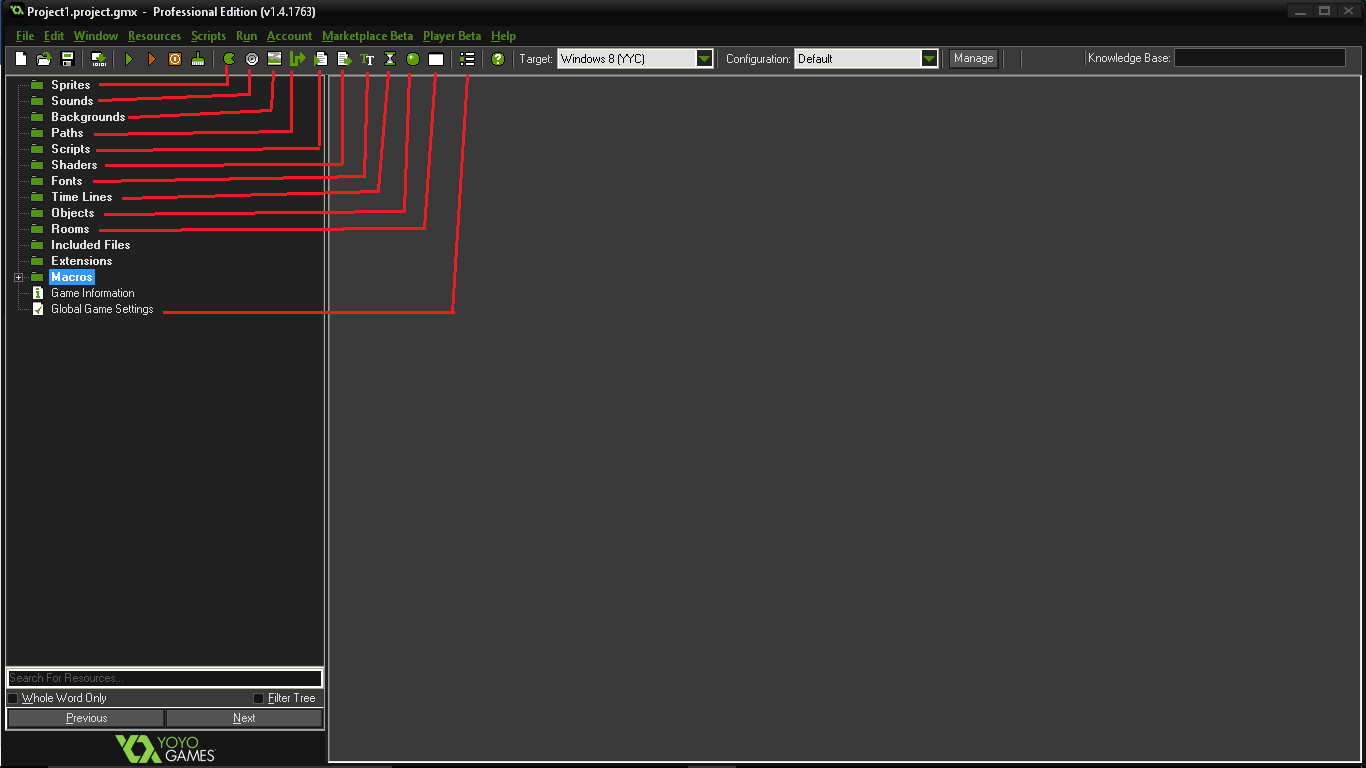This screenshot has width=1366, height=768.
Task: Click the New project toolbar icon
Action: coord(21,59)
